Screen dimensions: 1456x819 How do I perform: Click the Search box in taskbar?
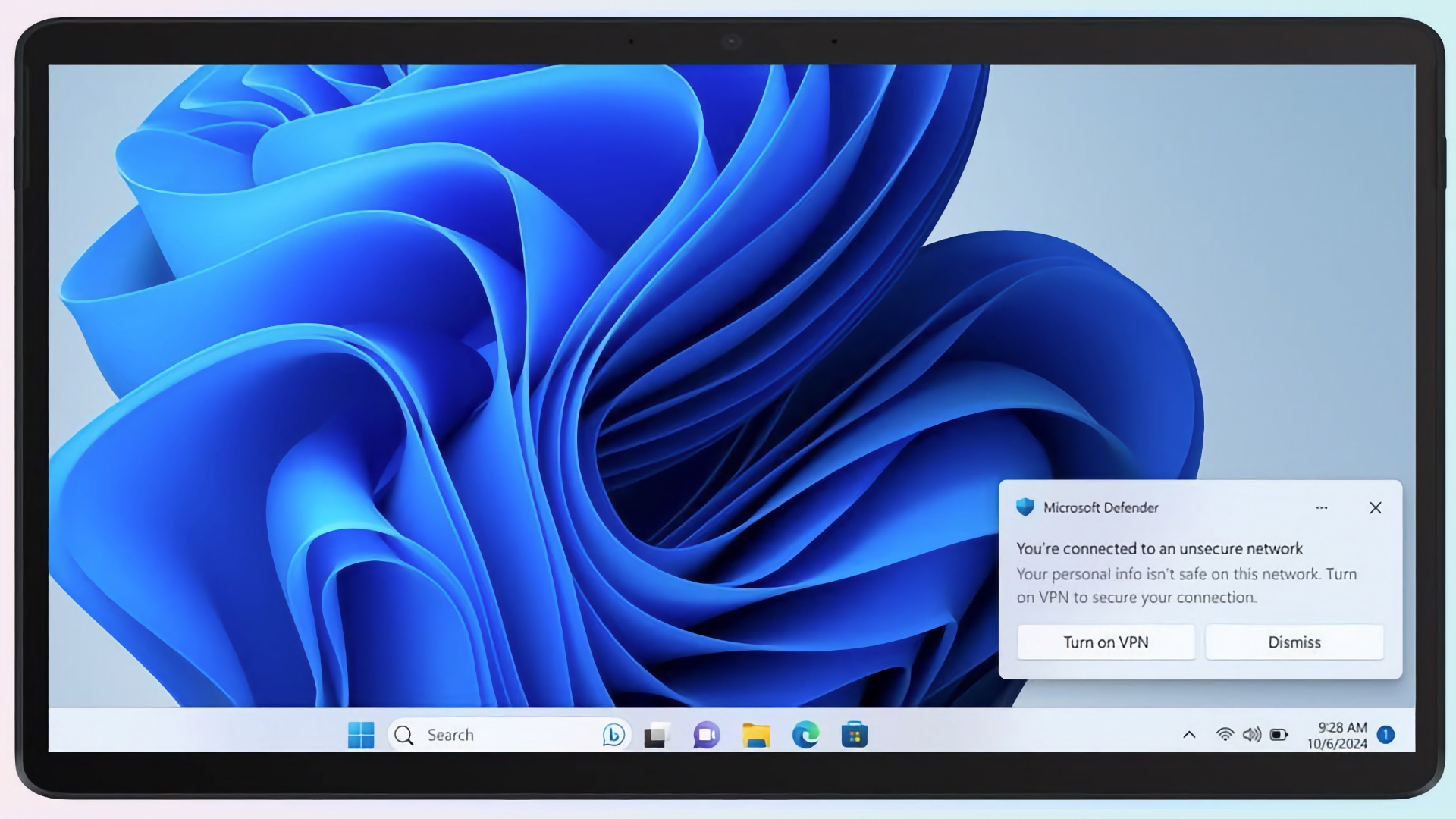coord(510,735)
